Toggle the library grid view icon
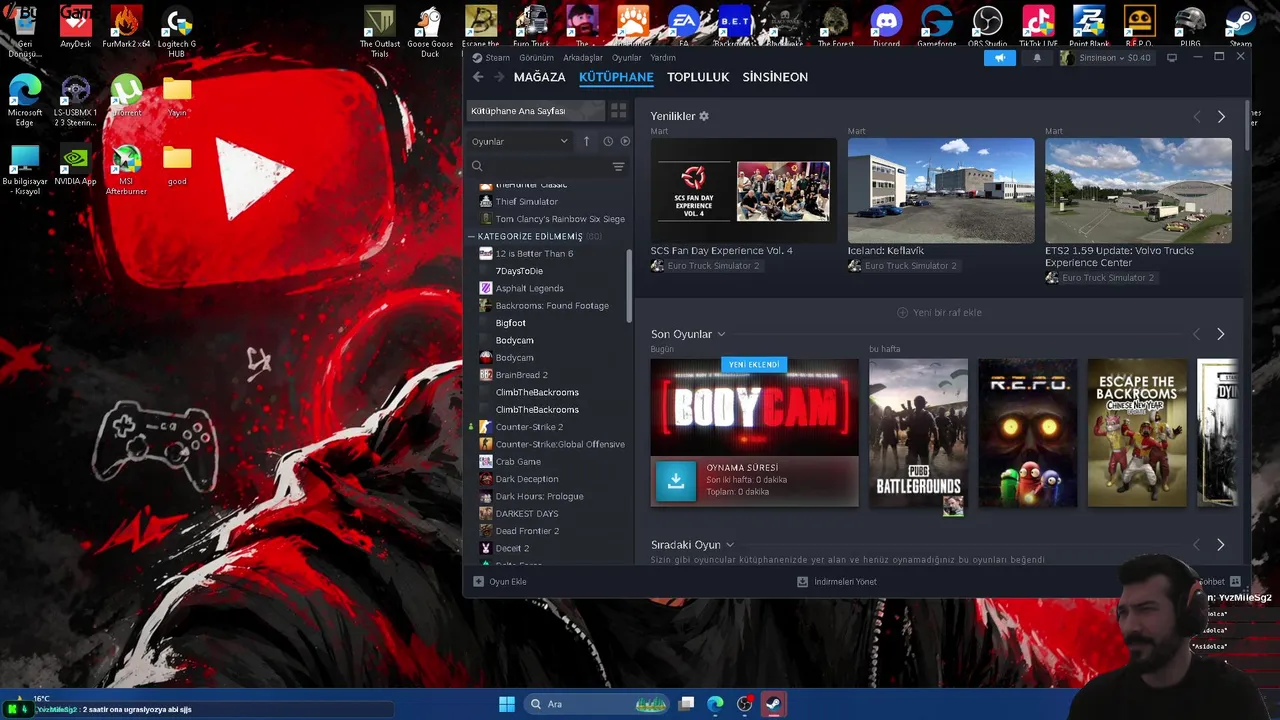This screenshot has height=720, width=1280. tap(619, 111)
